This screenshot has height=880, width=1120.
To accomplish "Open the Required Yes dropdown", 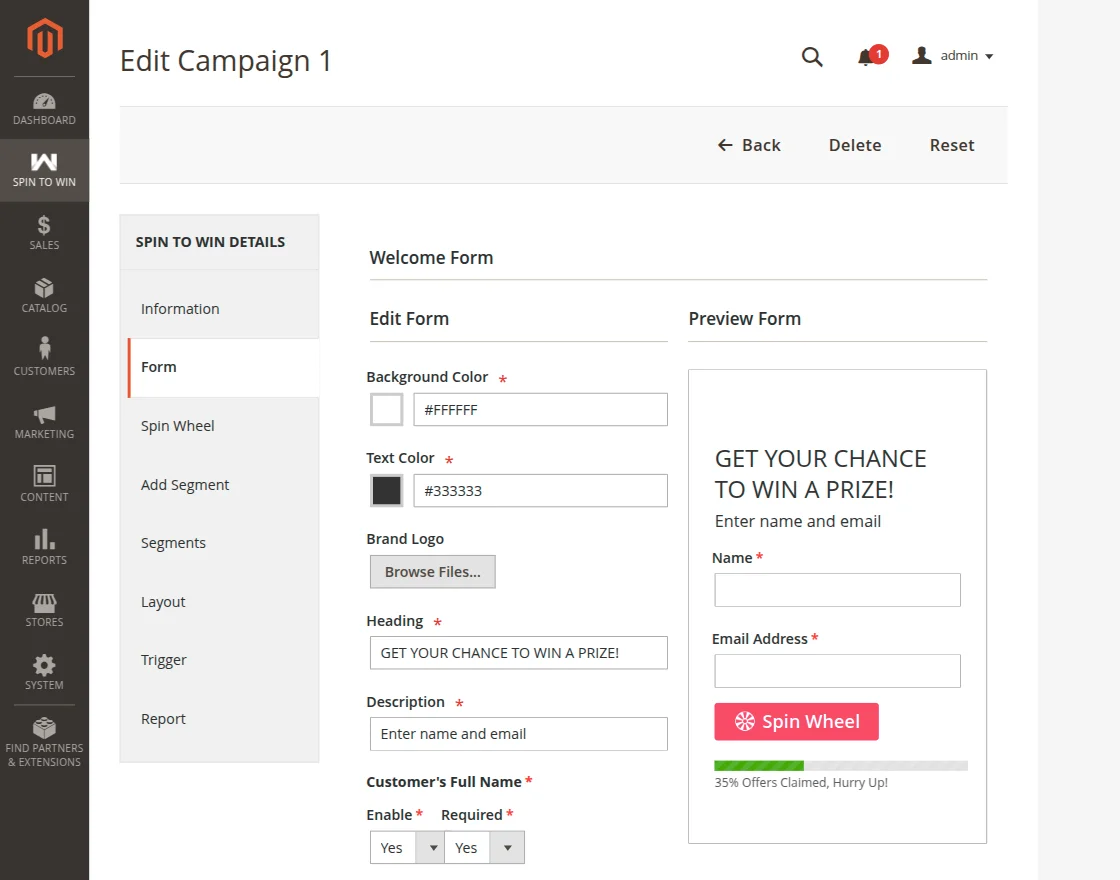I will pos(483,847).
